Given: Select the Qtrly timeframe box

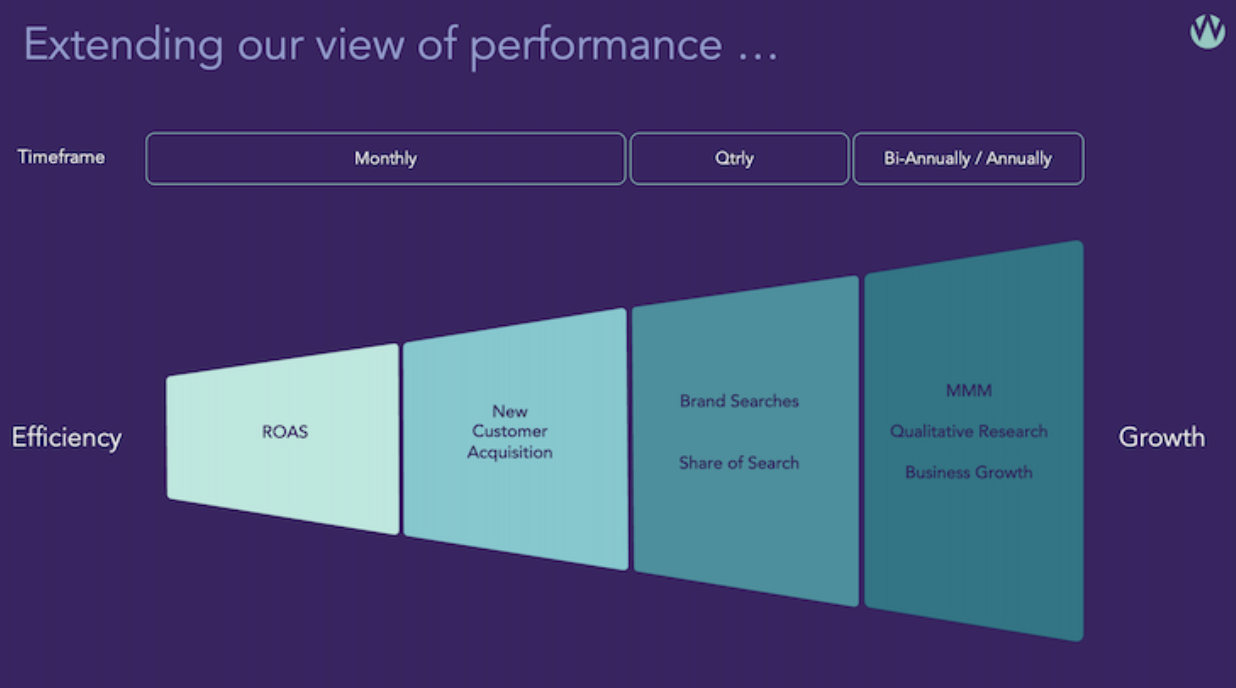Looking at the screenshot, I should (738, 158).
